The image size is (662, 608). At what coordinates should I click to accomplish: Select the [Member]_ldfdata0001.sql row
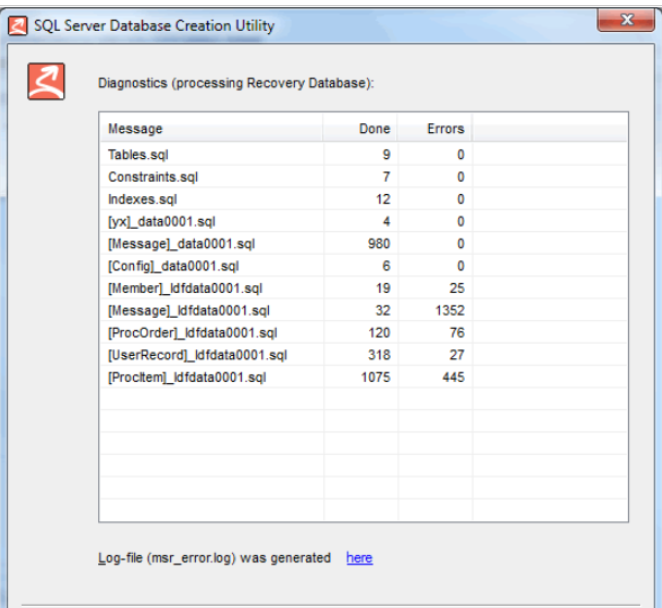(x=364, y=288)
